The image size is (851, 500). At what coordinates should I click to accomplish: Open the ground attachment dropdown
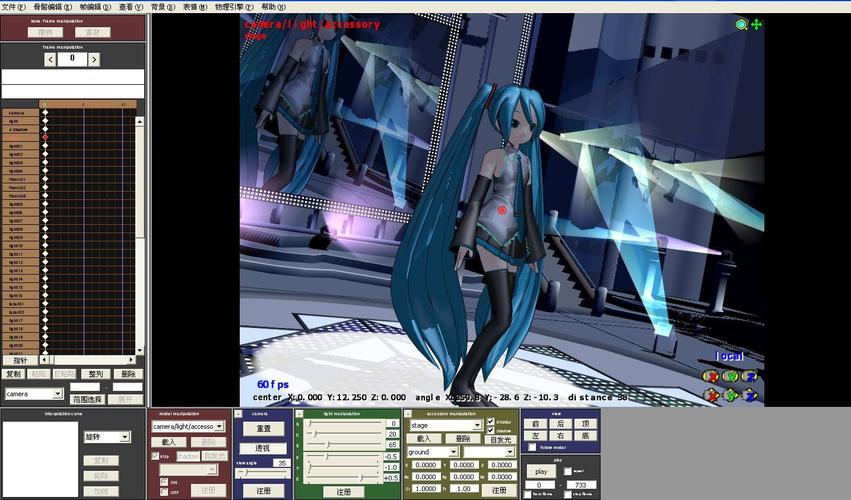coord(453,452)
